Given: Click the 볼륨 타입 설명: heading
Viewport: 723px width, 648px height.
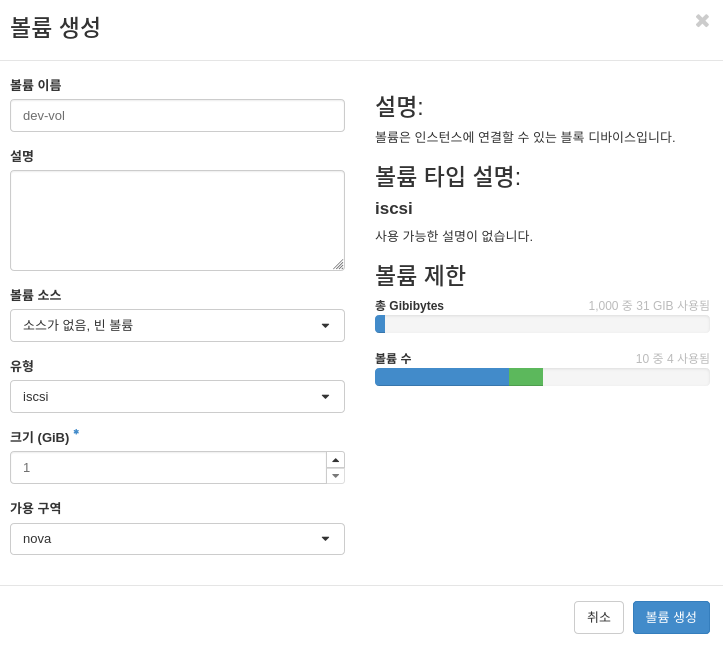Looking at the screenshot, I should tap(448, 176).
